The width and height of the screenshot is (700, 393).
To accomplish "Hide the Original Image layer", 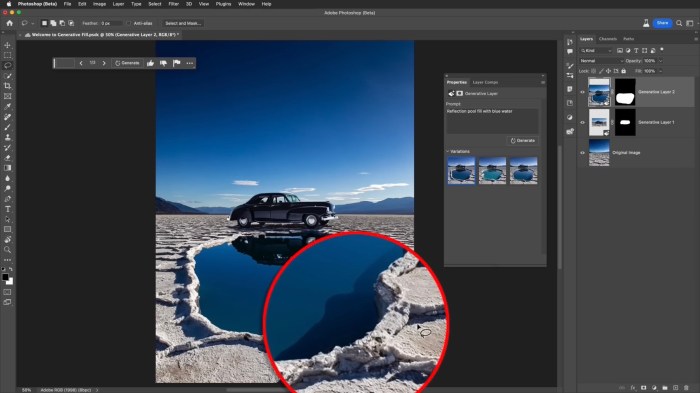I will (x=582, y=153).
